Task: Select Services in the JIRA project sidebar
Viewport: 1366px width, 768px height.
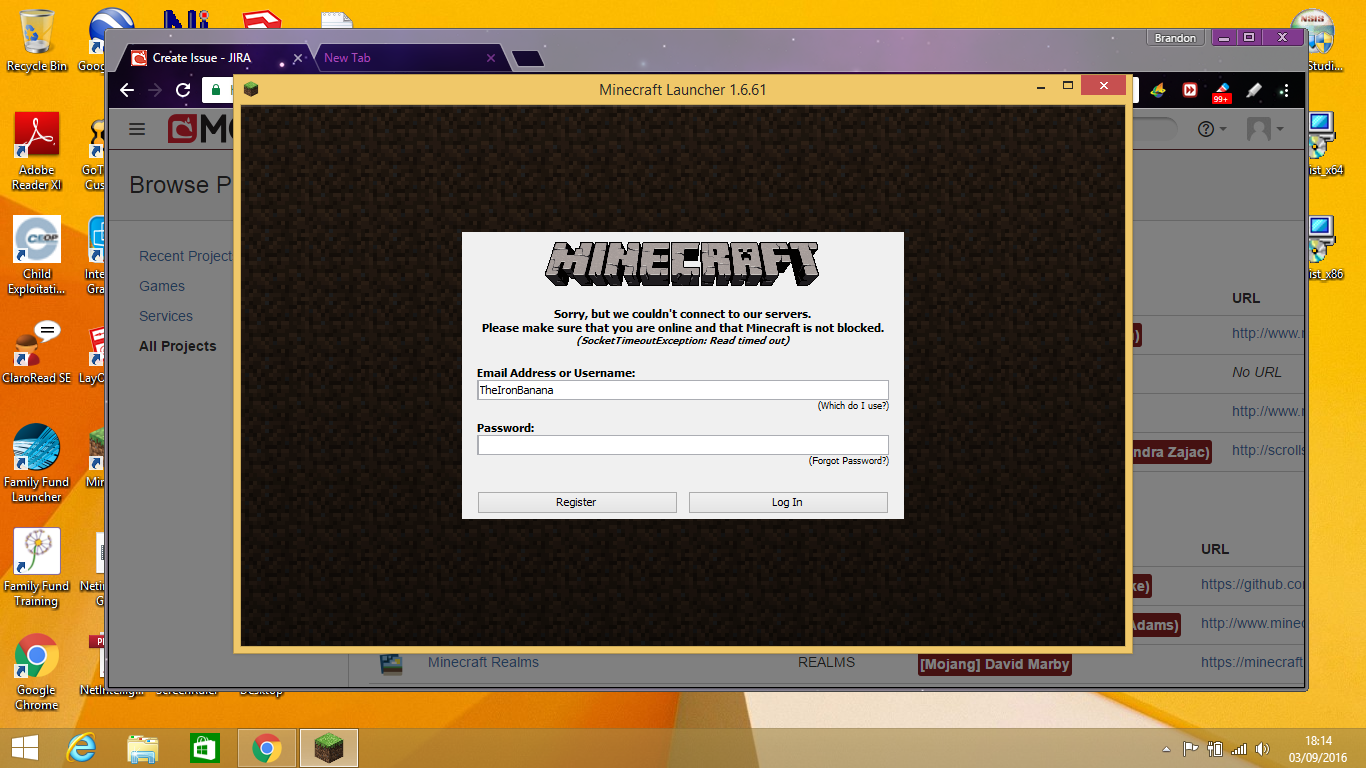Action: click(166, 316)
